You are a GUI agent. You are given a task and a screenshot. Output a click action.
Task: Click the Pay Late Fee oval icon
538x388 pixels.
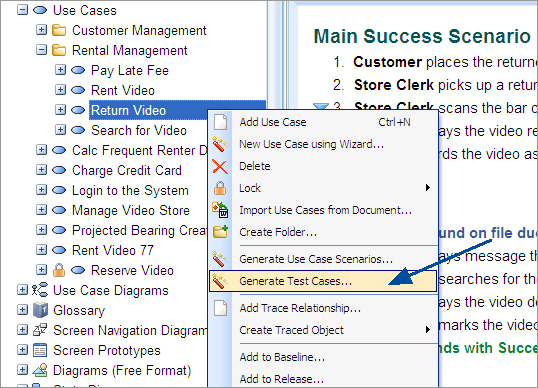[x=78, y=70]
